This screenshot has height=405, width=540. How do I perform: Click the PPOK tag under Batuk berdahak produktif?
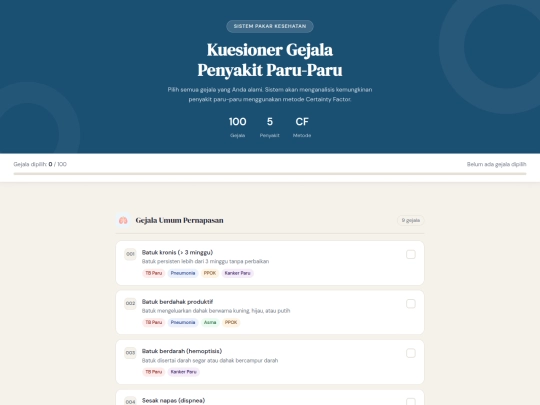(231, 322)
